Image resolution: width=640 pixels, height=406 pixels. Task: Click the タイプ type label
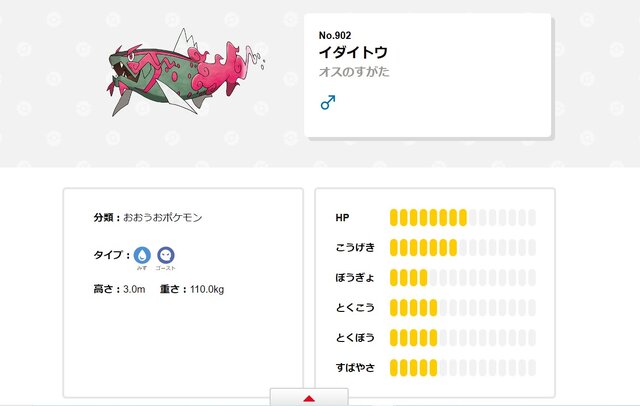pyautogui.click(x=108, y=255)
